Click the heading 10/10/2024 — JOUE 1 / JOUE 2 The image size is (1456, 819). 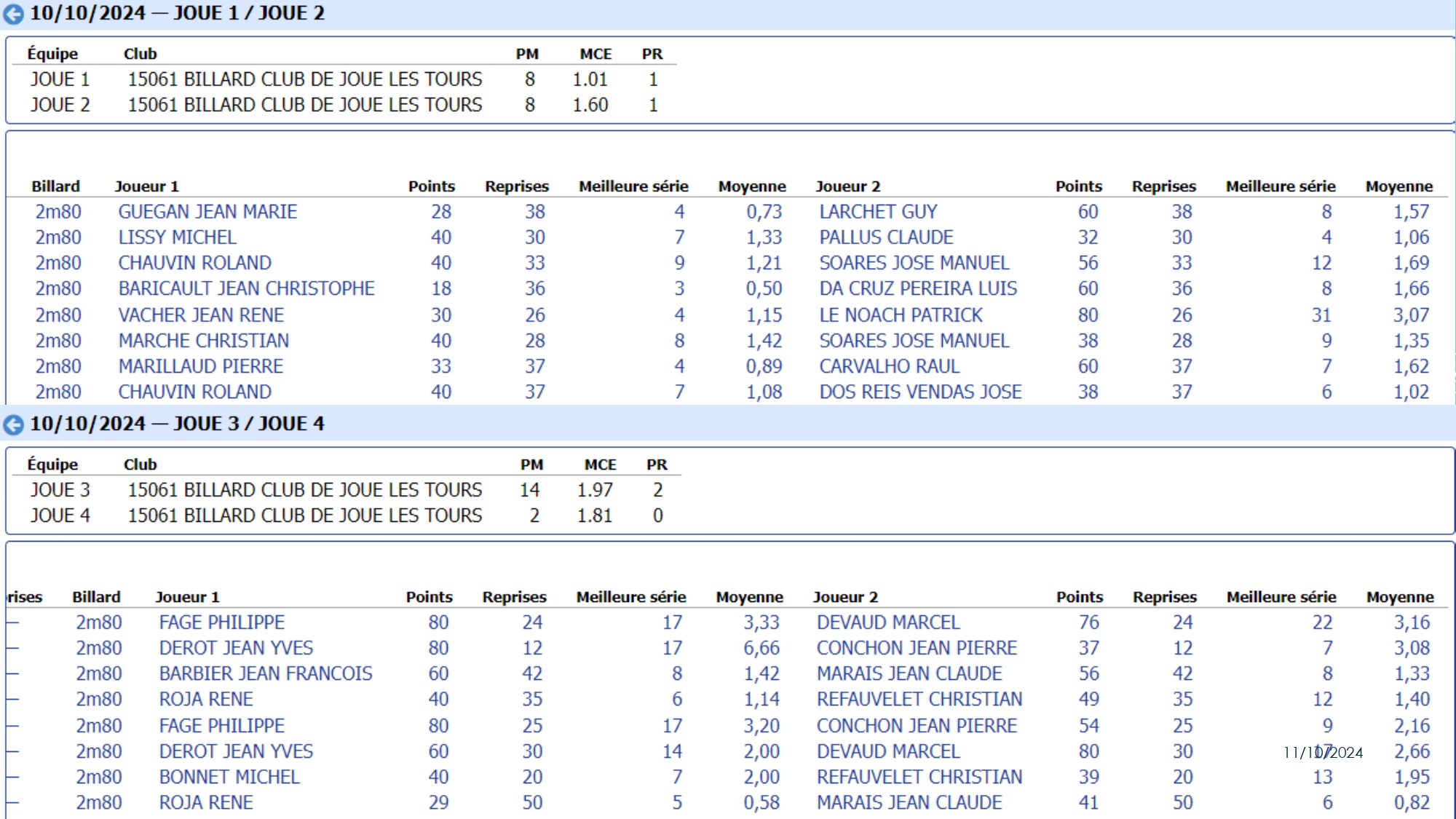pyautogui.click(x=177, y=13)
